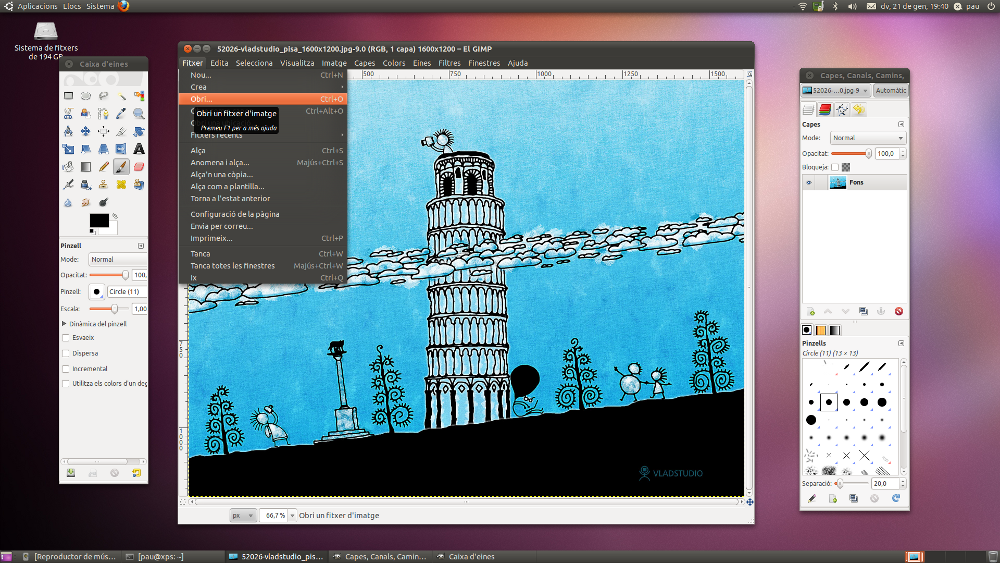The height and width of the screenshot is (563, 1000).
Task: Open the Colors menu
Action: click(x=393, y=63)
